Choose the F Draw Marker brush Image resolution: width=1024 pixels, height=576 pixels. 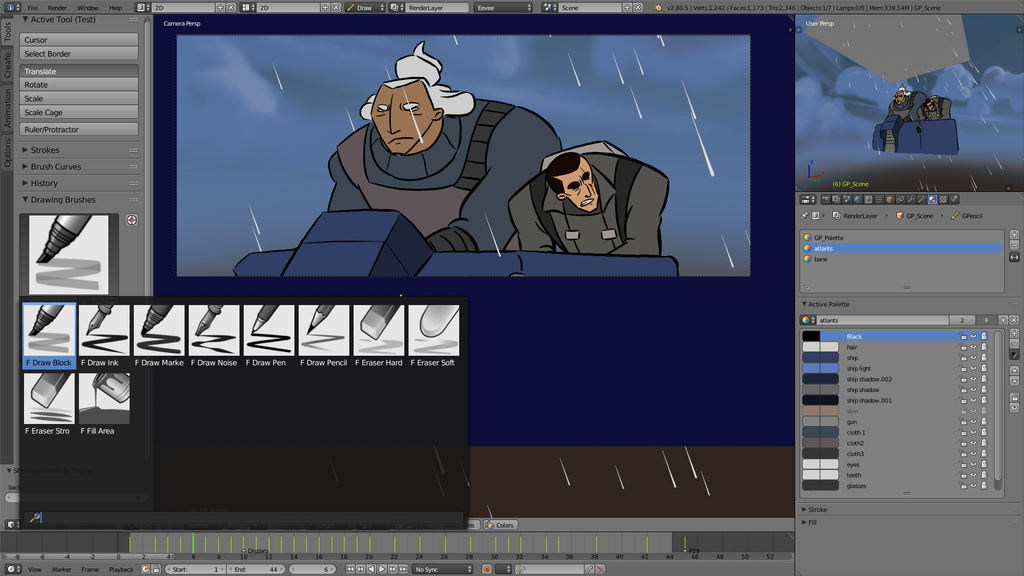click(x=159, y=336)
